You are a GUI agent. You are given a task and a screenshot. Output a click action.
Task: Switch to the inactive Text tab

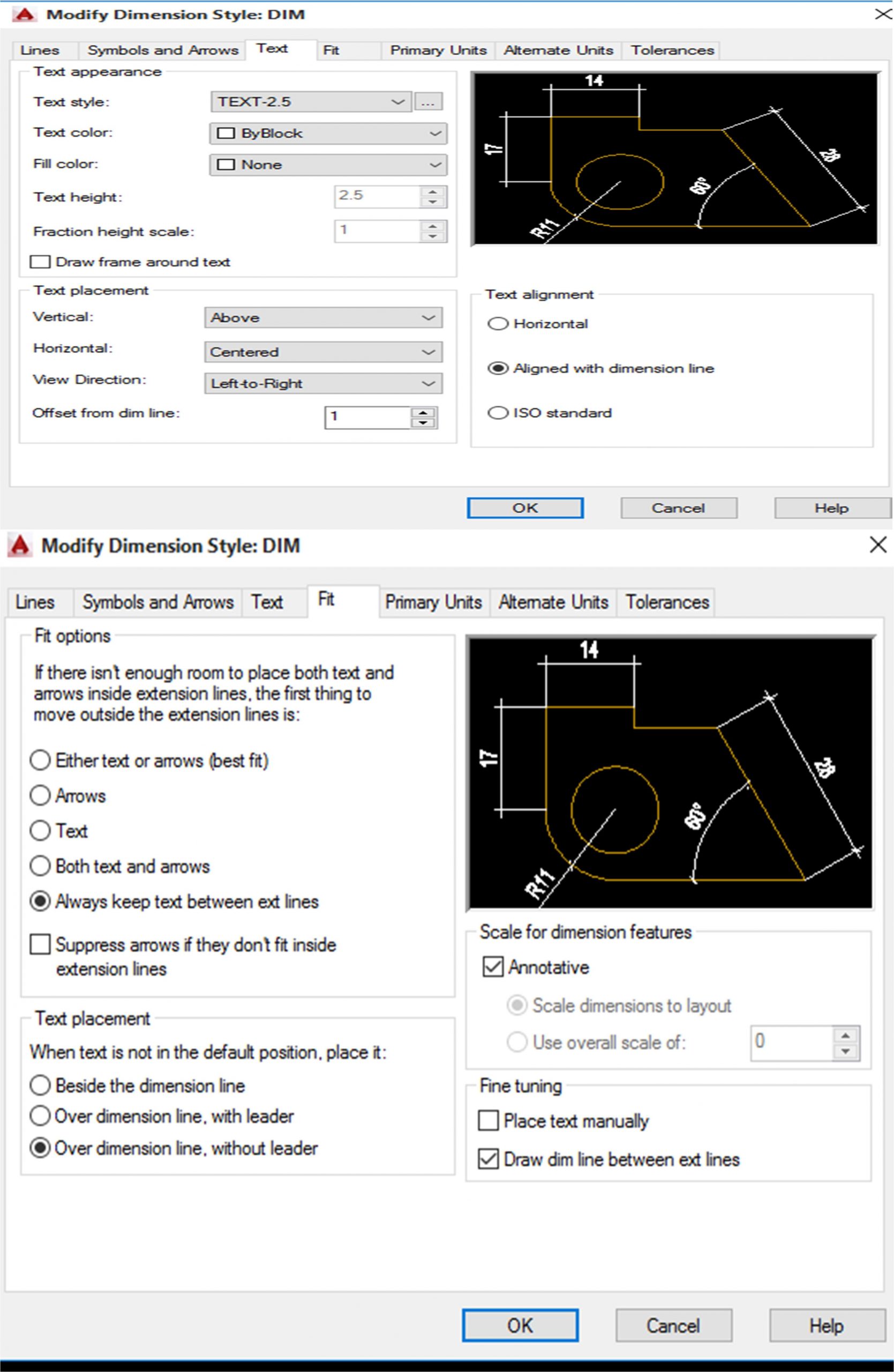(x=267, y=602)
